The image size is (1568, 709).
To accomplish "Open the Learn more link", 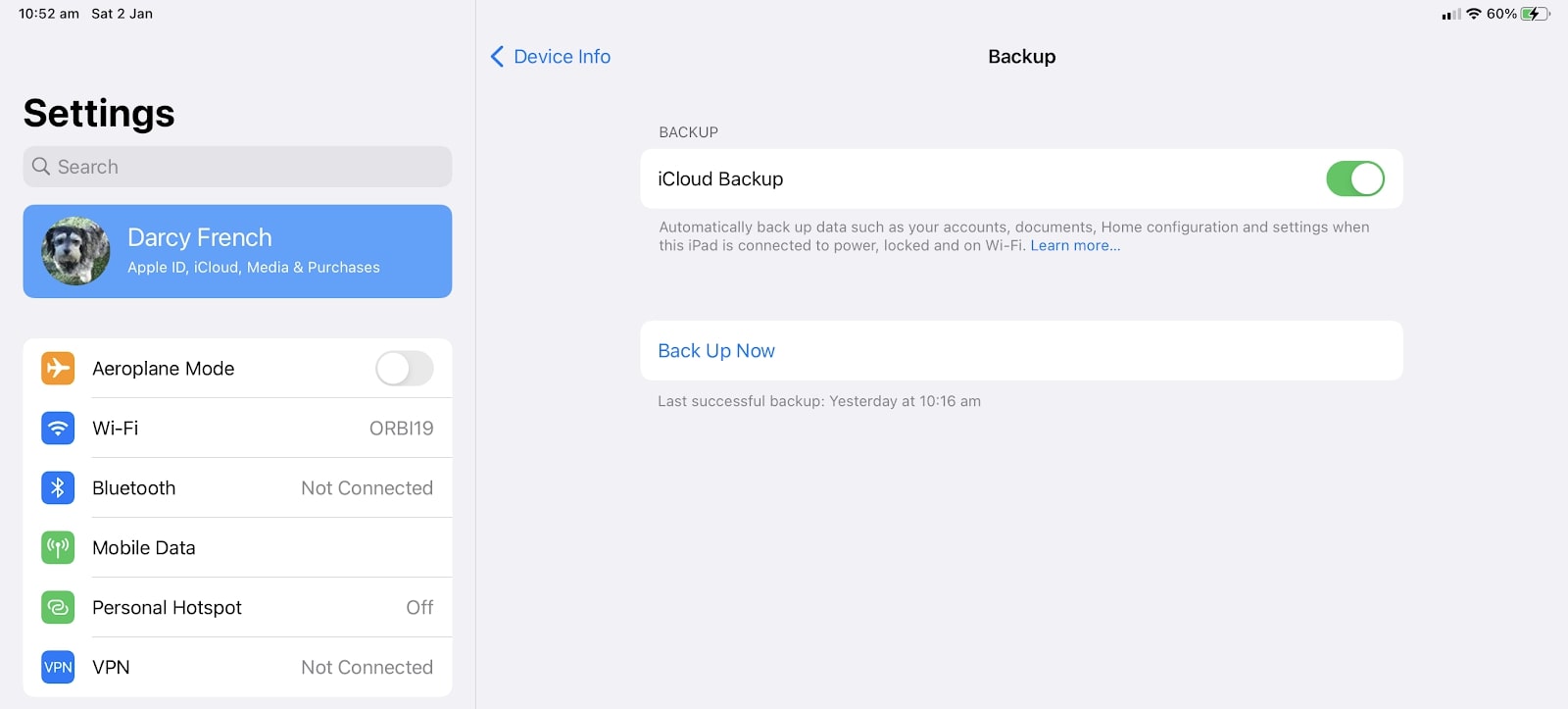I will (1075, 246).
